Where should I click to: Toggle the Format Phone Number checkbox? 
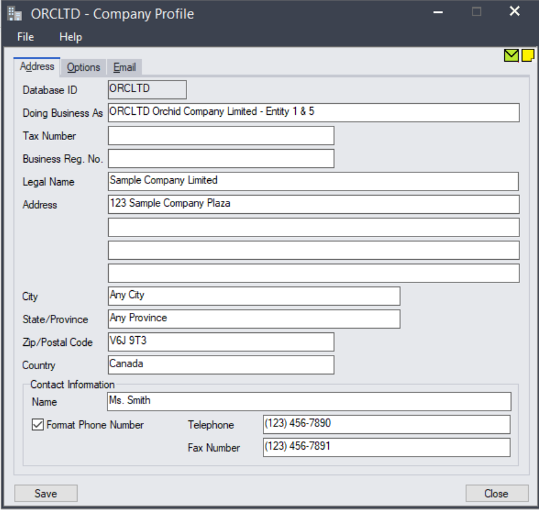coord(37,425)
